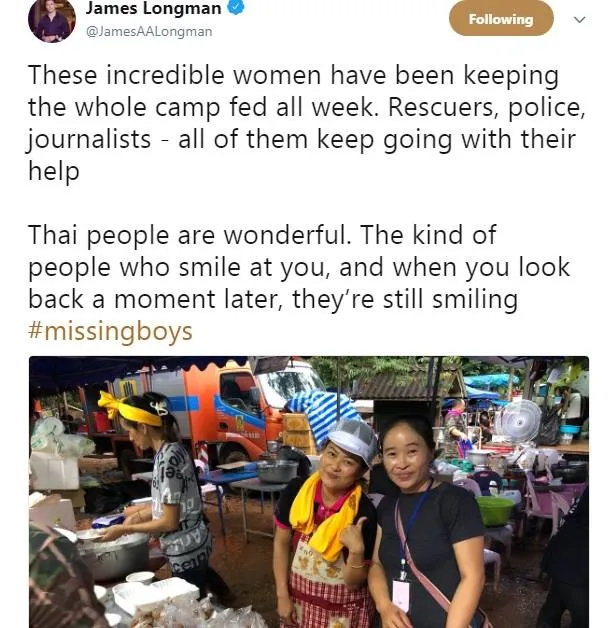Click the ID badge hanging on lanyard
The height and width of the screenshot is (628, 614).
tap(401, 595)
